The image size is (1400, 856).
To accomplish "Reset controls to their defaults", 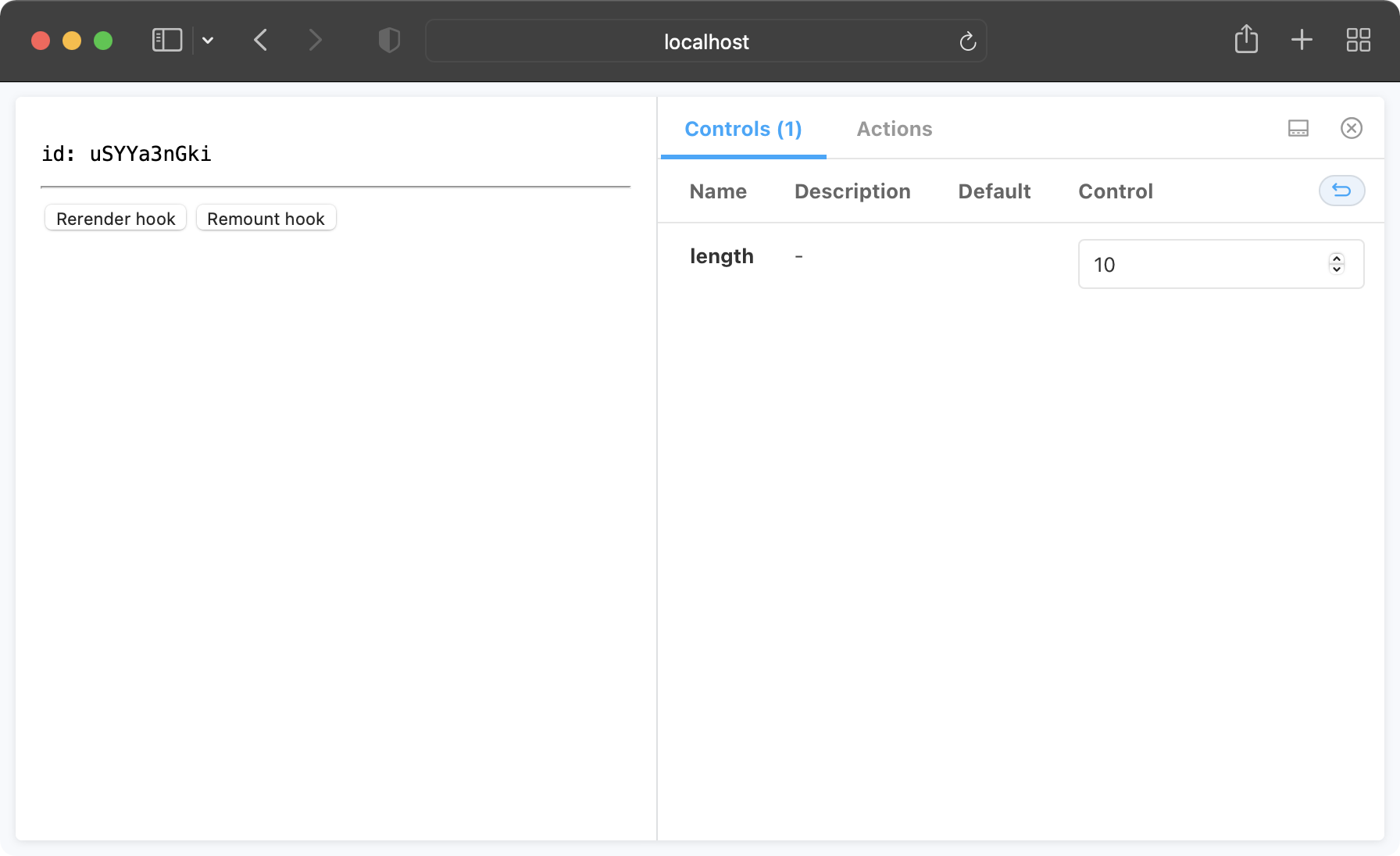I will click(1341, 191).
